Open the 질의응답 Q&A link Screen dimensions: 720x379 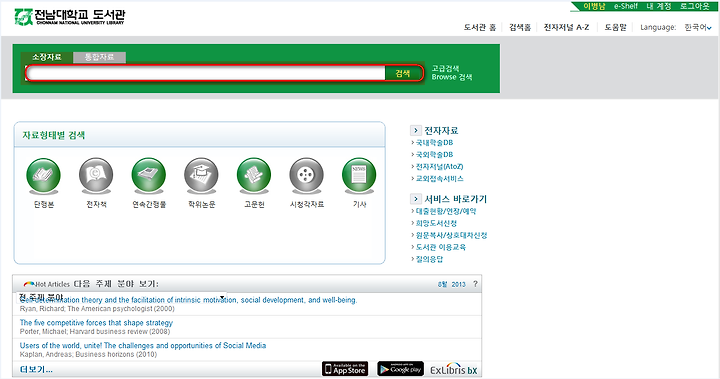click(x=429, y=259)
